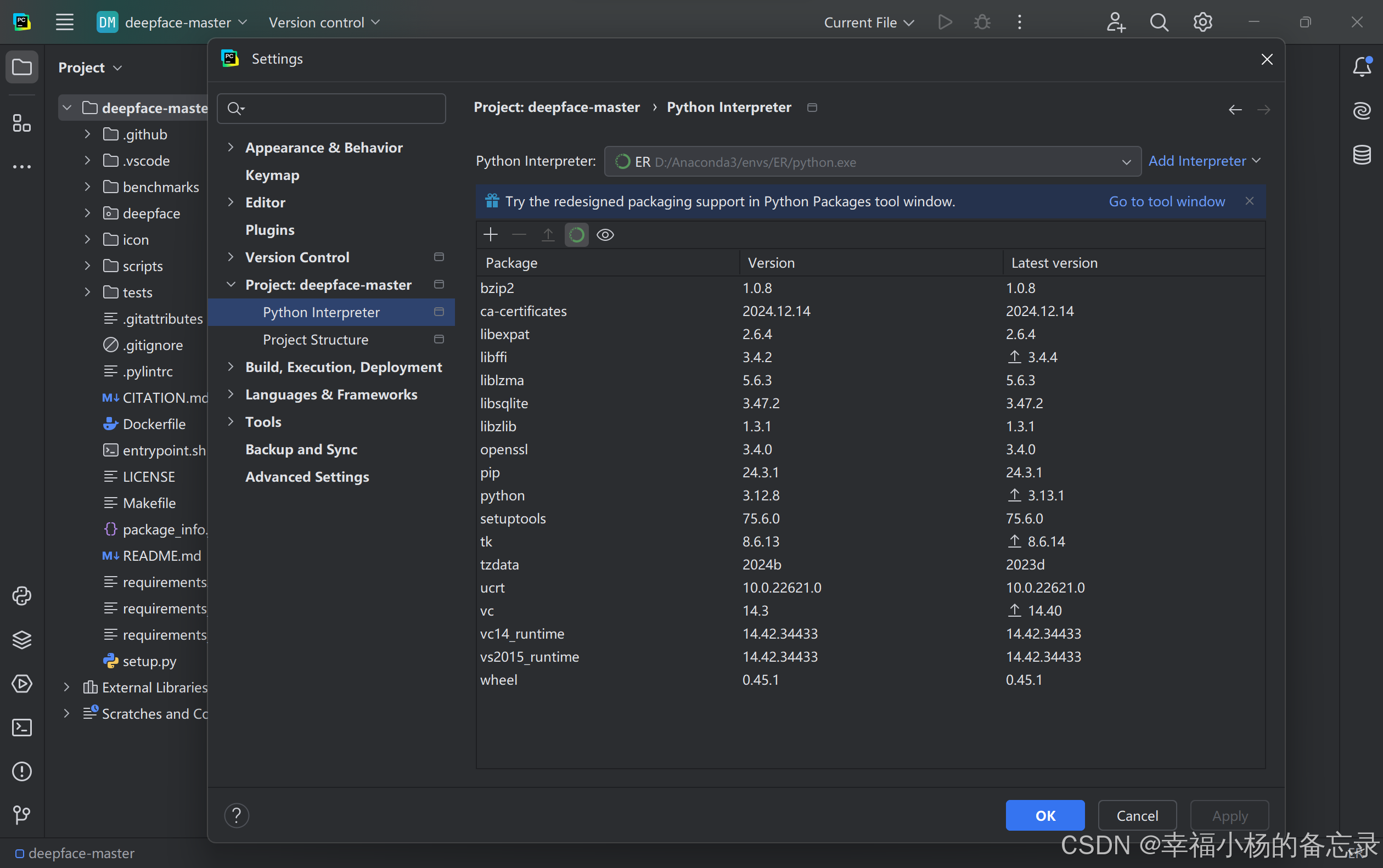The image size is (1383, 868).
Task: Open the Python Interpreter dropdown combo box
Action: click(x=872, y=162)
